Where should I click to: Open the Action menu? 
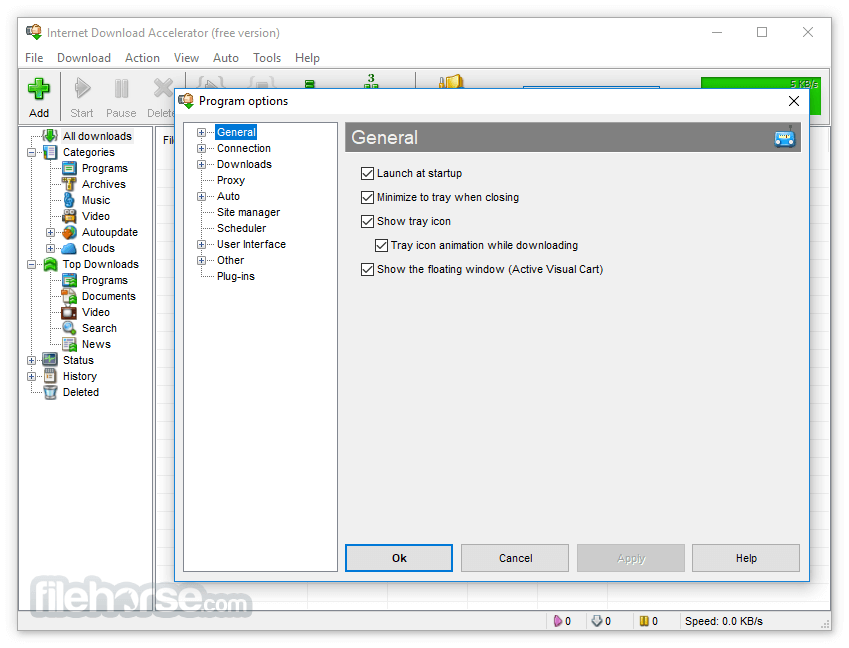click(x=142, y=58)
